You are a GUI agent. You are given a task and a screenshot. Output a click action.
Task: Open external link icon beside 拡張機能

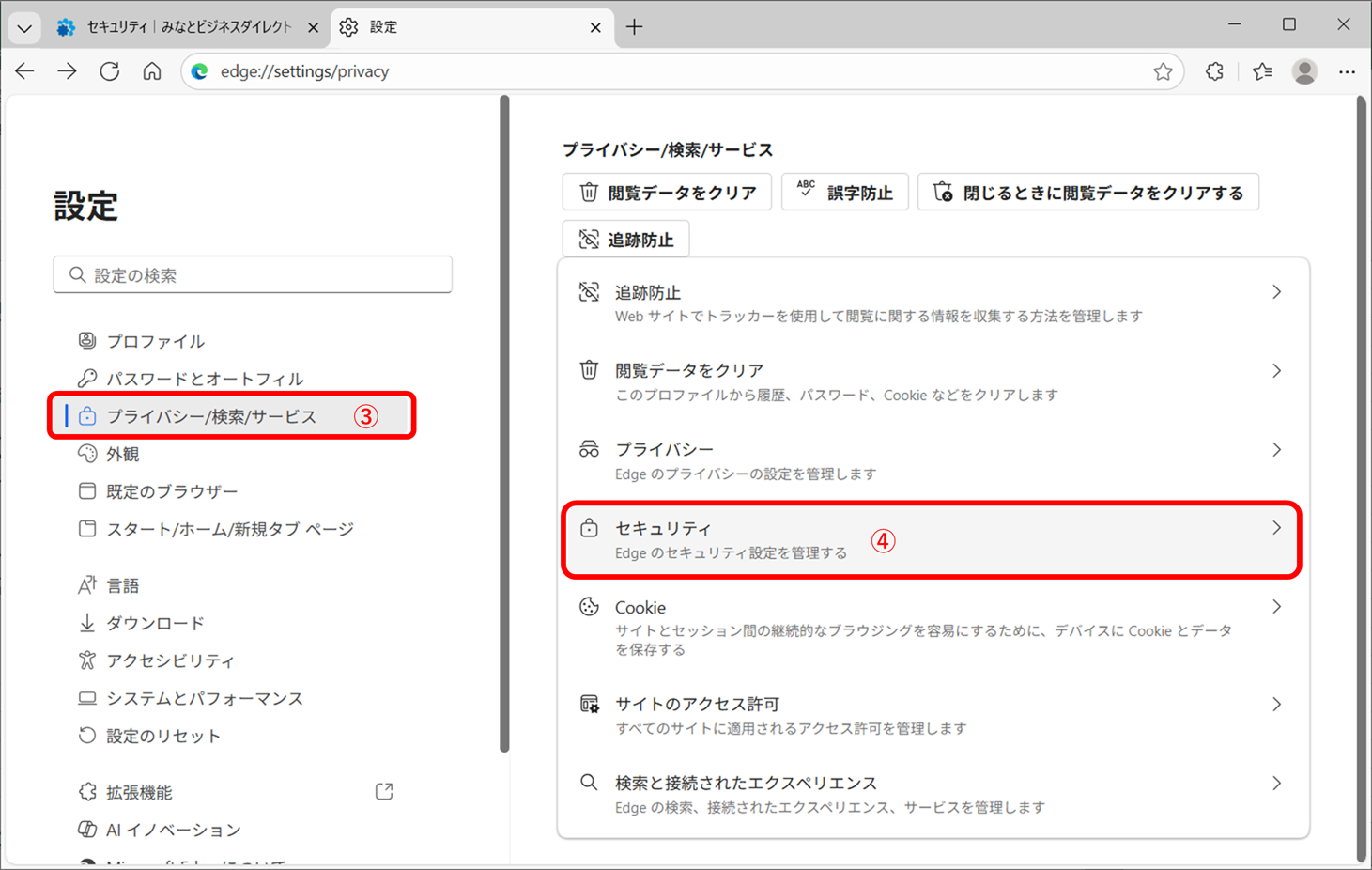tap(384, 791)
